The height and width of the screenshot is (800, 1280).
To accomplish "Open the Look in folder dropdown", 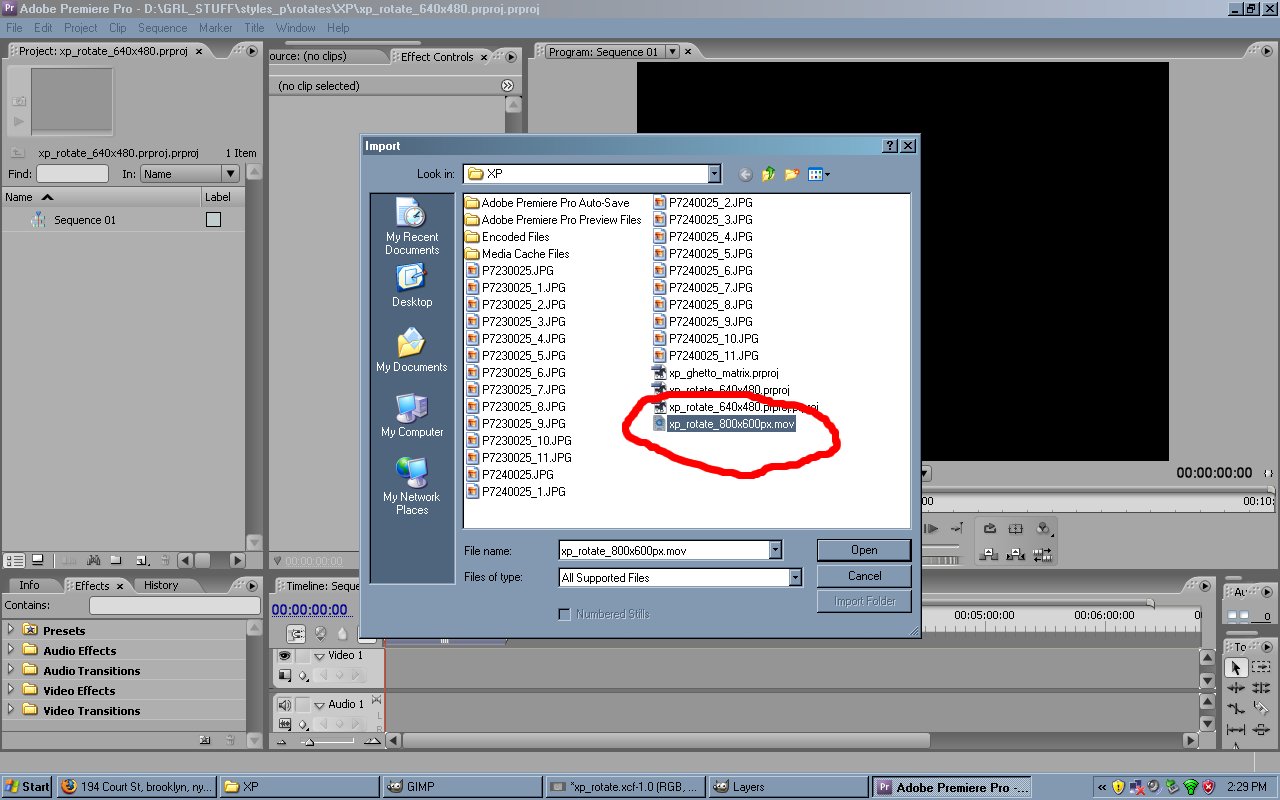I will tap(714, 174).
